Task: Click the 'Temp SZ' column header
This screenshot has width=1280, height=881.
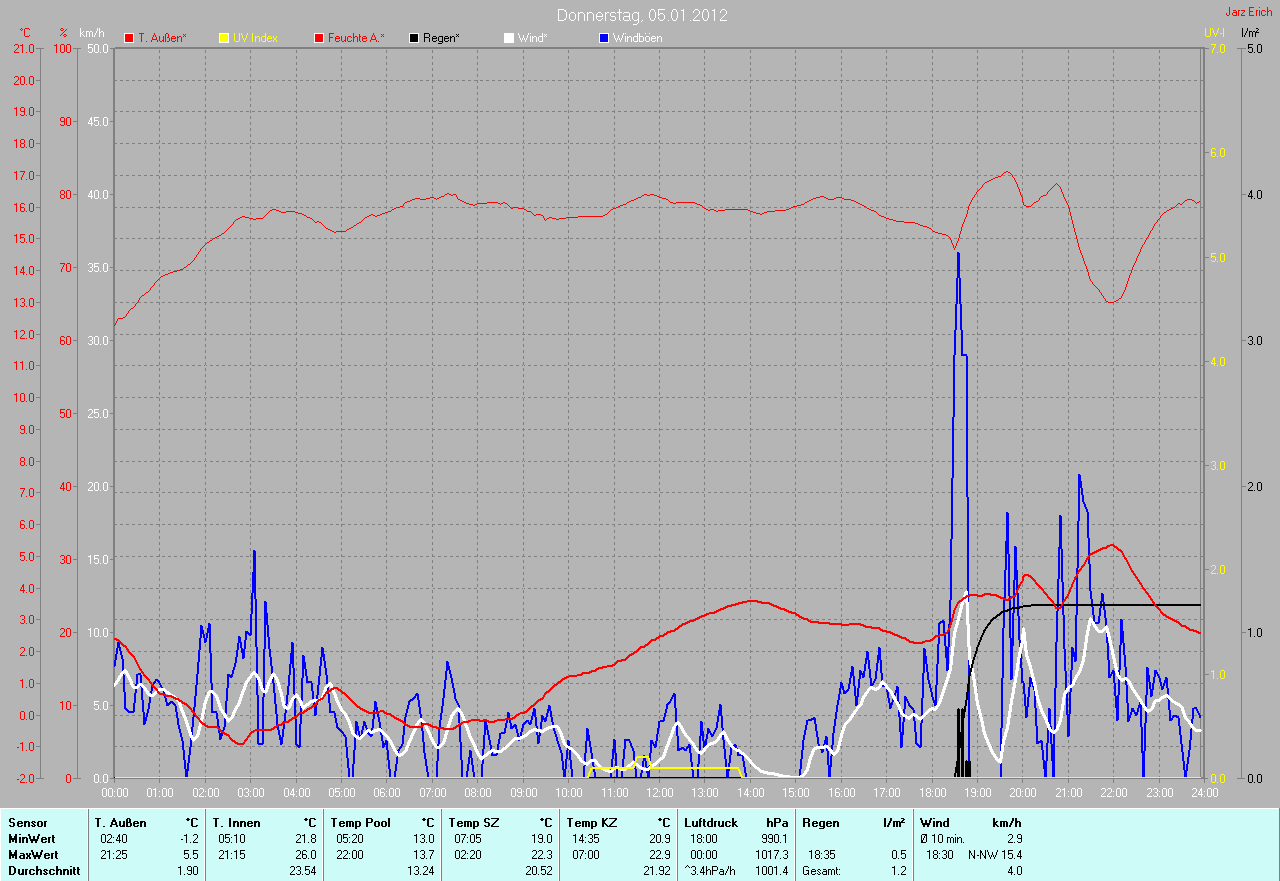Action: coord(472,823)
